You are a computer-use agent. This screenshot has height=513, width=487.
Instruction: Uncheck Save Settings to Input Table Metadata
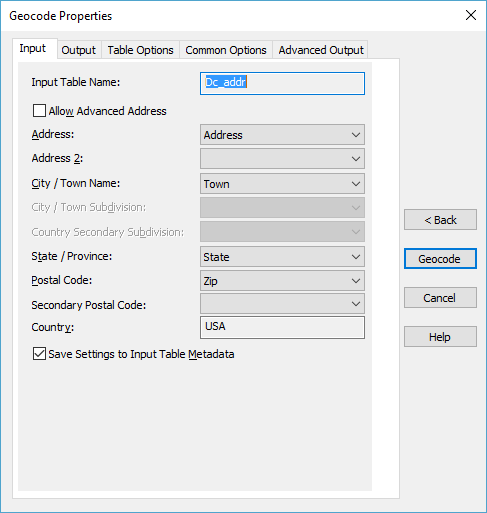(39, 354)
